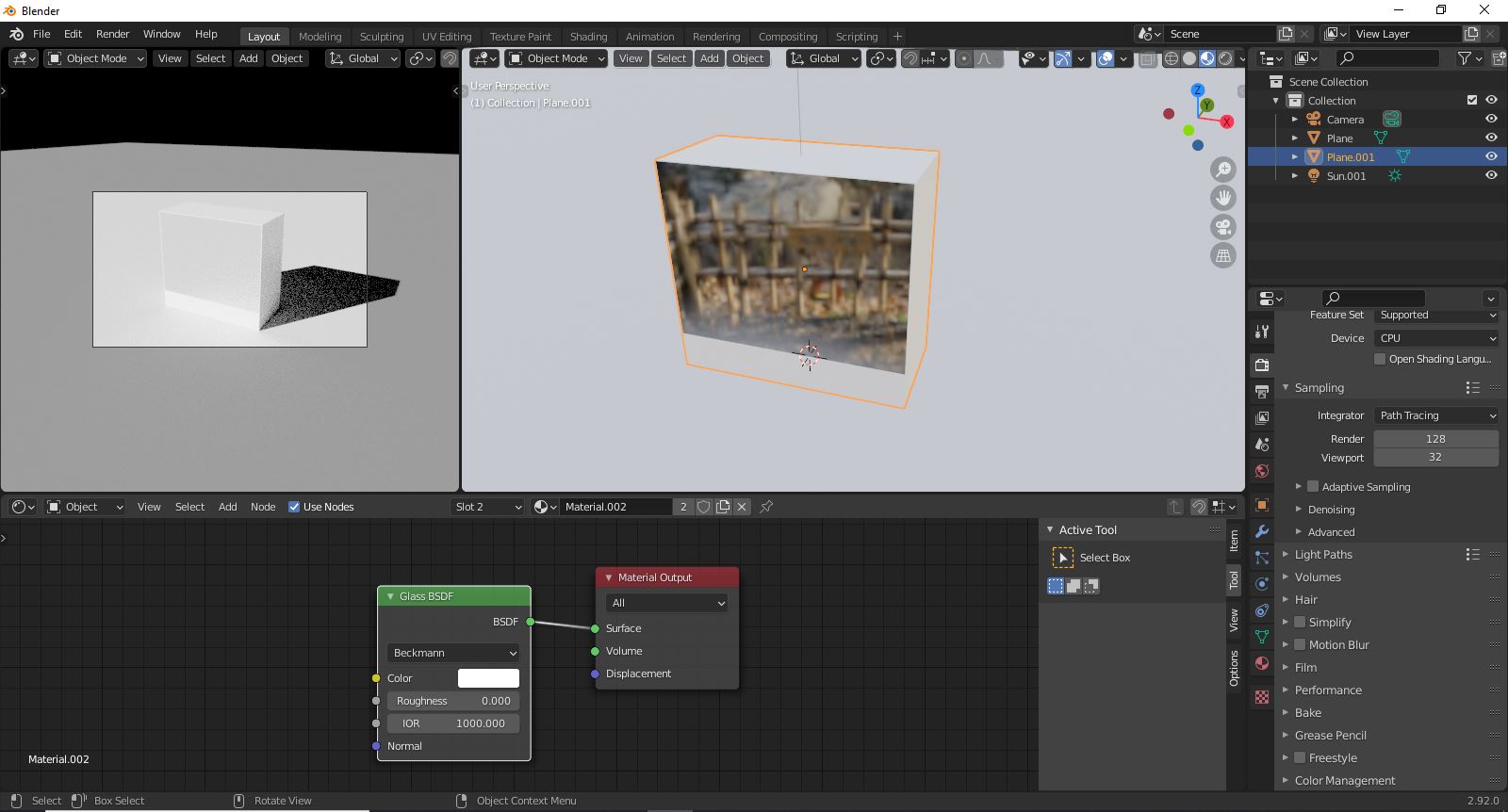Open the Shading workspace tab
The width and height of the screenshot is (1508, 812).
coord(588,37)
